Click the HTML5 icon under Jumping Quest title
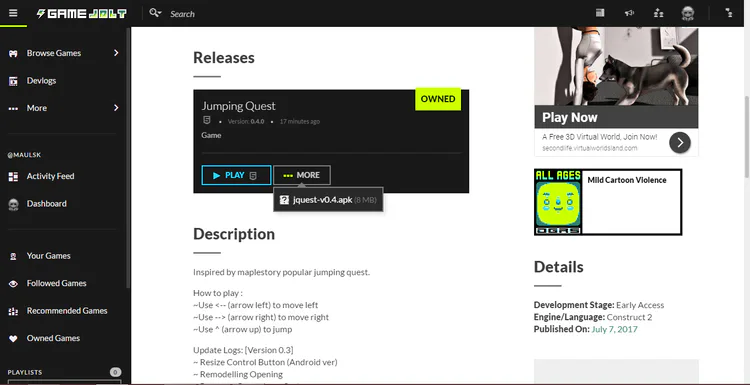Image resolution: width=750 pixels, height=385 pixels. point(207,121)
